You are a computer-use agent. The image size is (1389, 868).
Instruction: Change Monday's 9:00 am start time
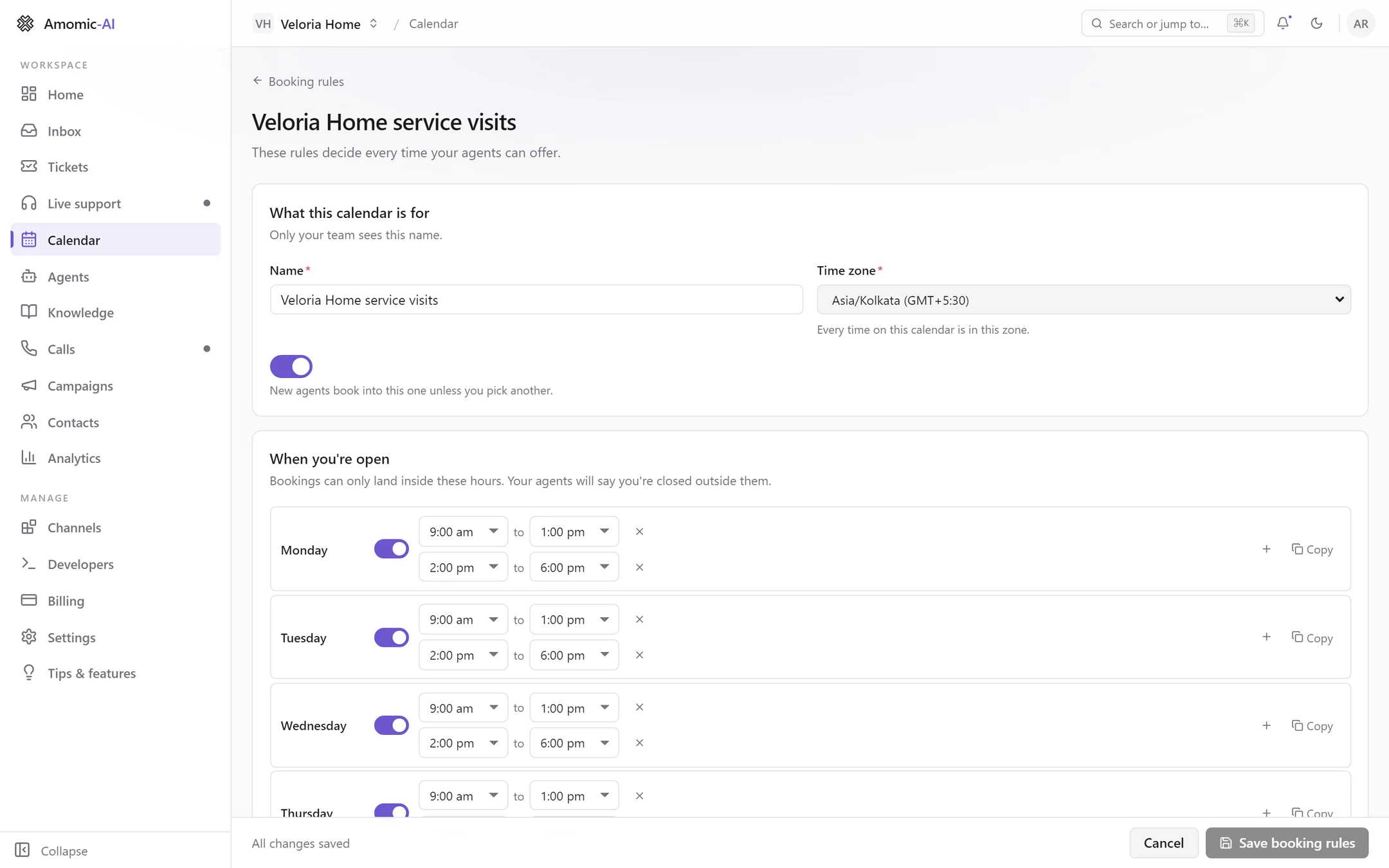coord(463,532)
